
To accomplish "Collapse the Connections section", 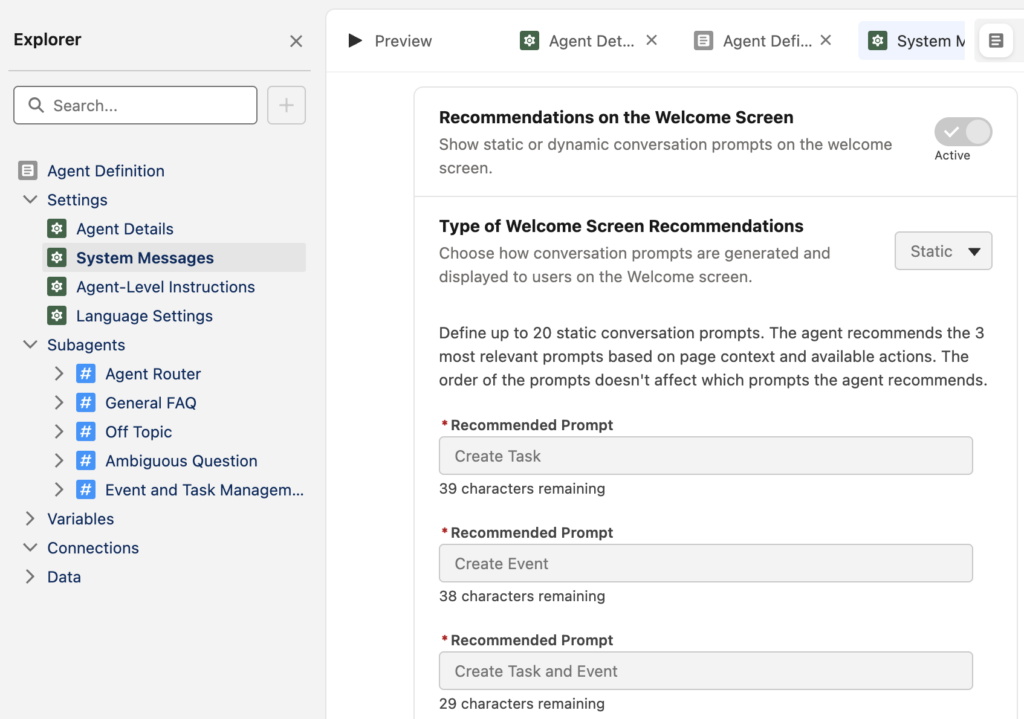I will tap(30, 547).
